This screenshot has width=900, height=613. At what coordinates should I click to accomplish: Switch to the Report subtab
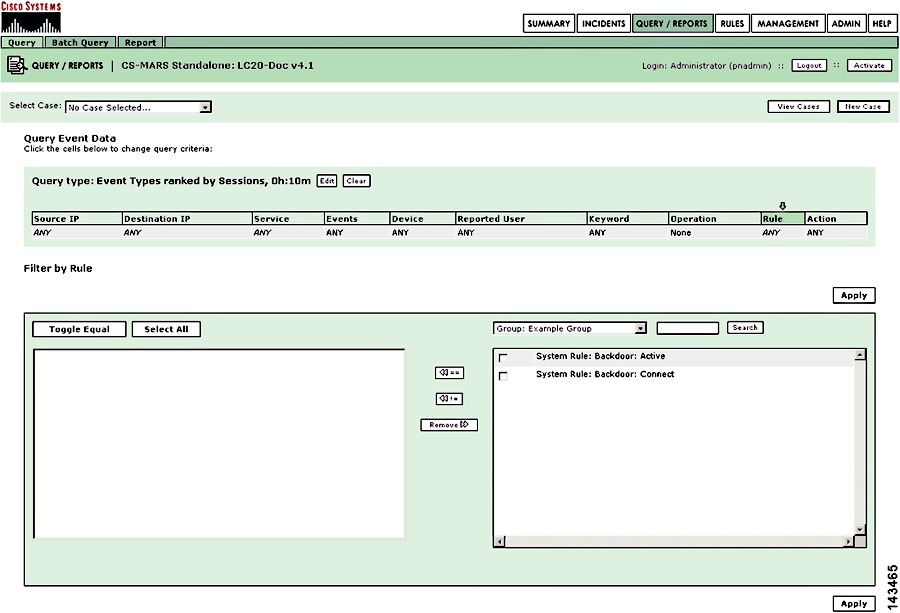click(141, 42)
